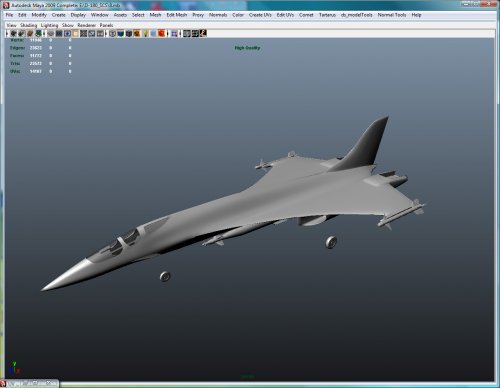Enable Wireframe on Shaded icon
The height and width of the screenshot is (388, 500).
(x=129, y=33)
